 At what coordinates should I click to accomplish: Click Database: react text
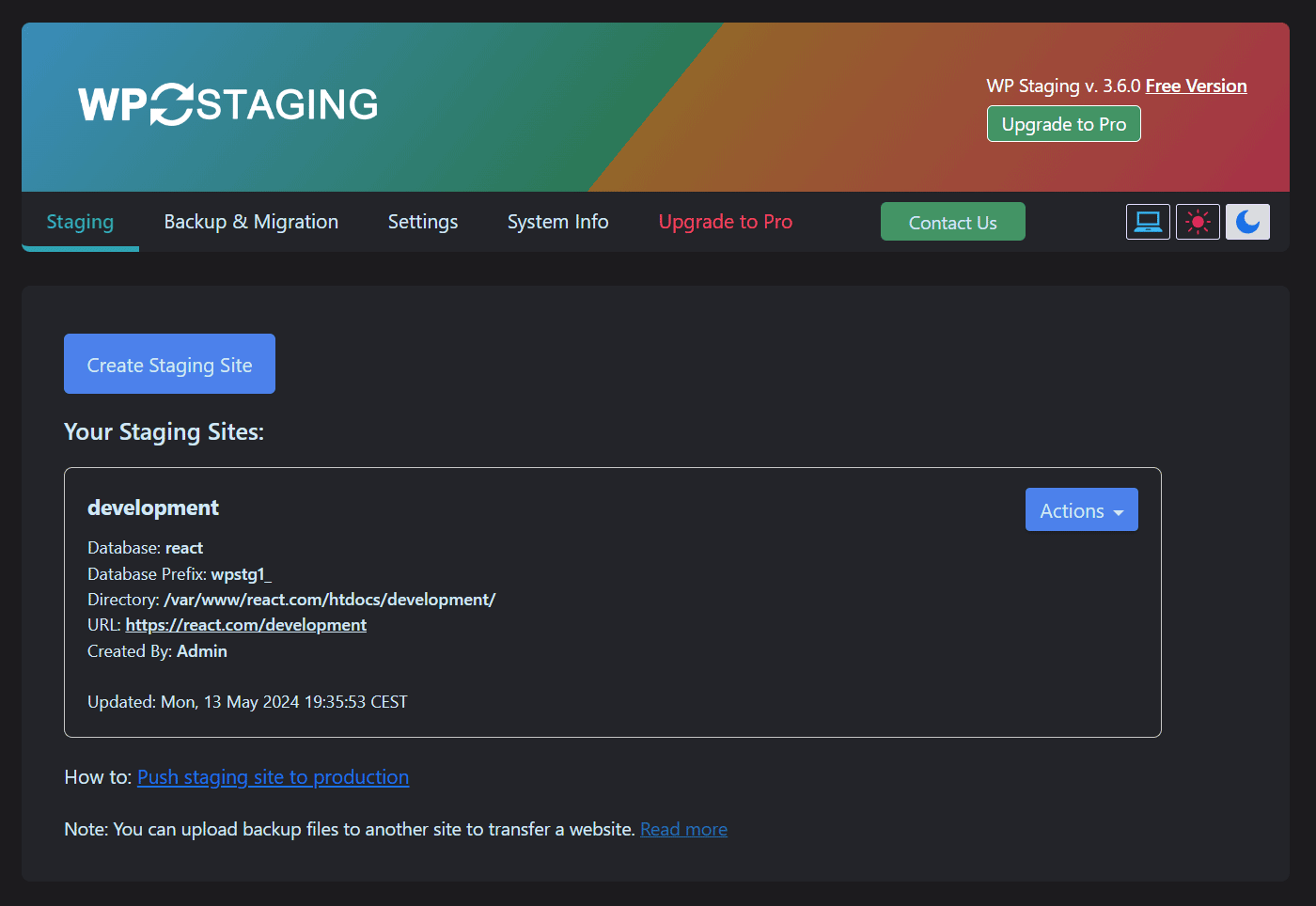pos(145,548)
